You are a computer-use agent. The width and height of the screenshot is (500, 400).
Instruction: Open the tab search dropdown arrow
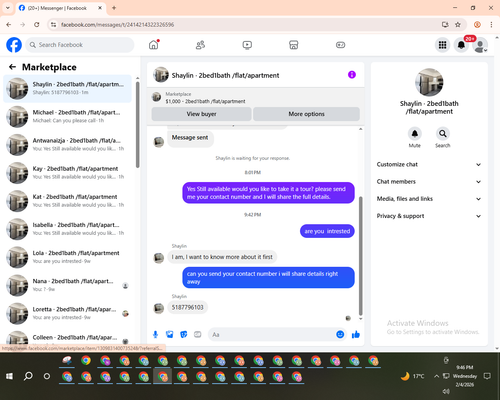coord(8,8)
